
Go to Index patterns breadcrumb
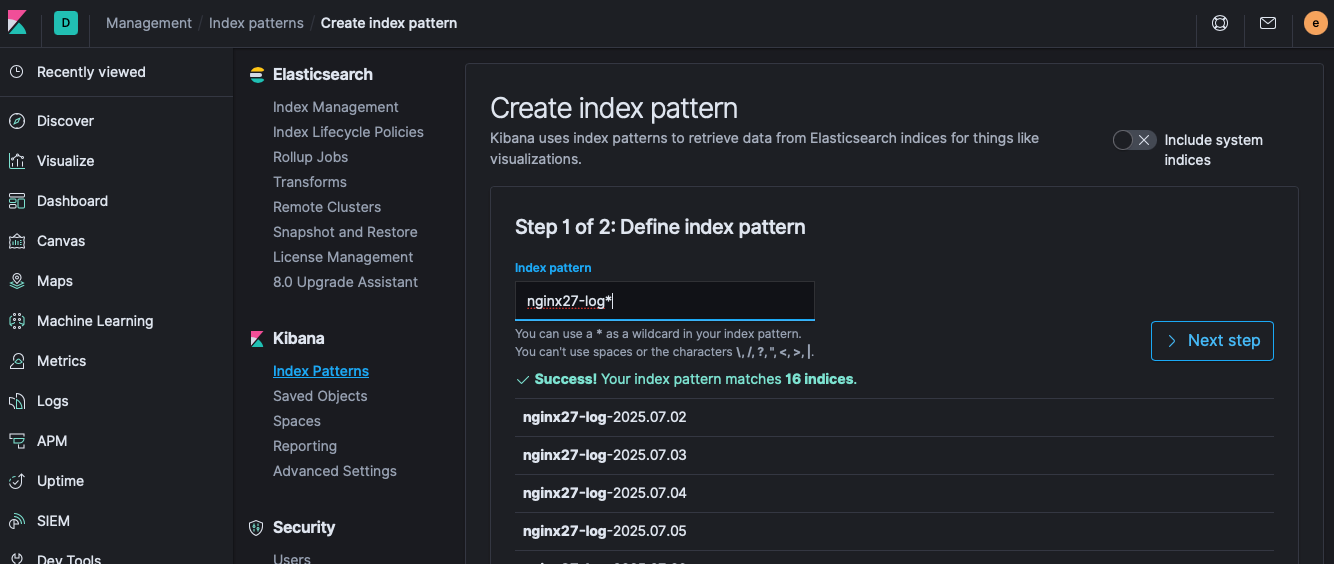point(256,23)
